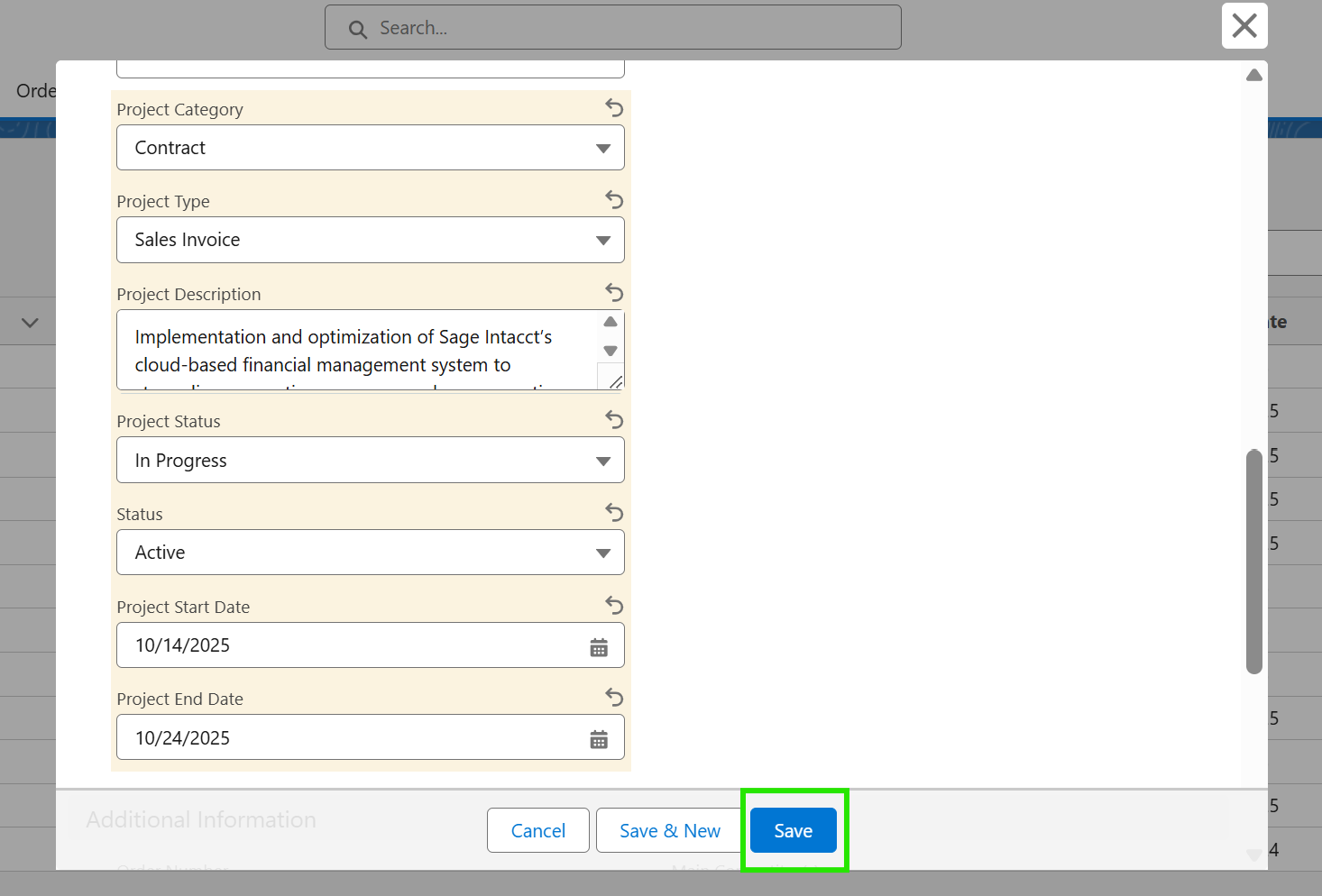Viewport: 1322px width, 896px height.
Task: Close the modal with the X button
Action: click(x=1244, y=26)
